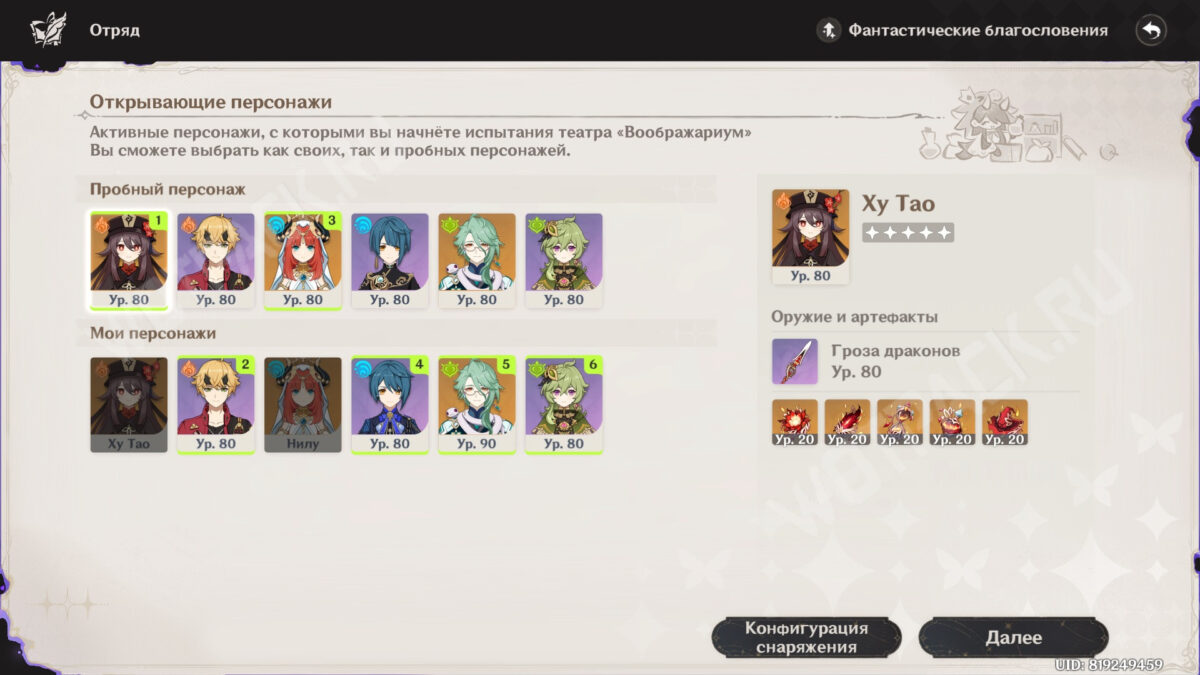This screenshot has width=1200, height=675.
Task: Open Фантастические благословения blessings icon
Action: click(828, 30)
